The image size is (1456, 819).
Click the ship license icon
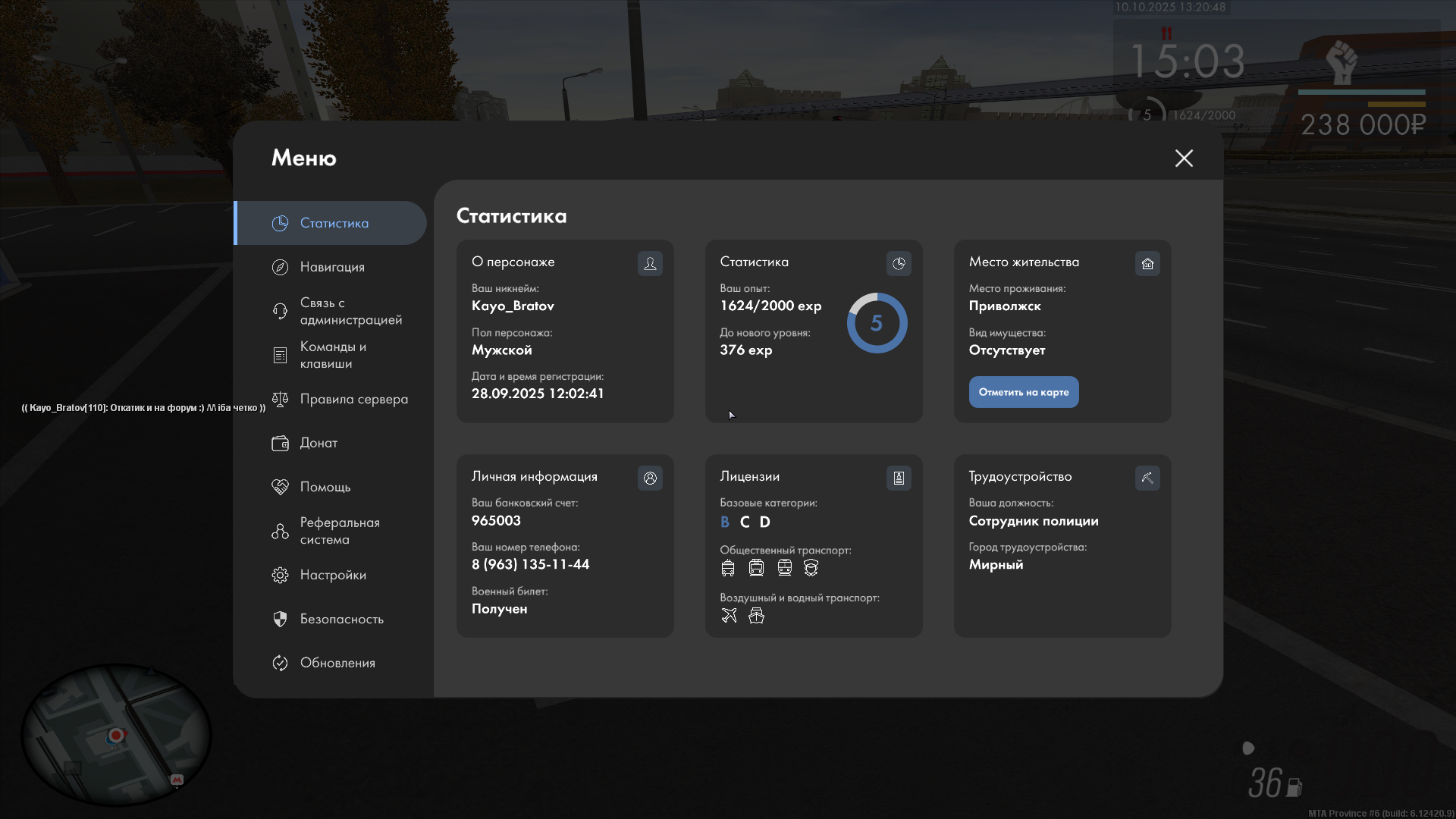(x=756, y=615)
